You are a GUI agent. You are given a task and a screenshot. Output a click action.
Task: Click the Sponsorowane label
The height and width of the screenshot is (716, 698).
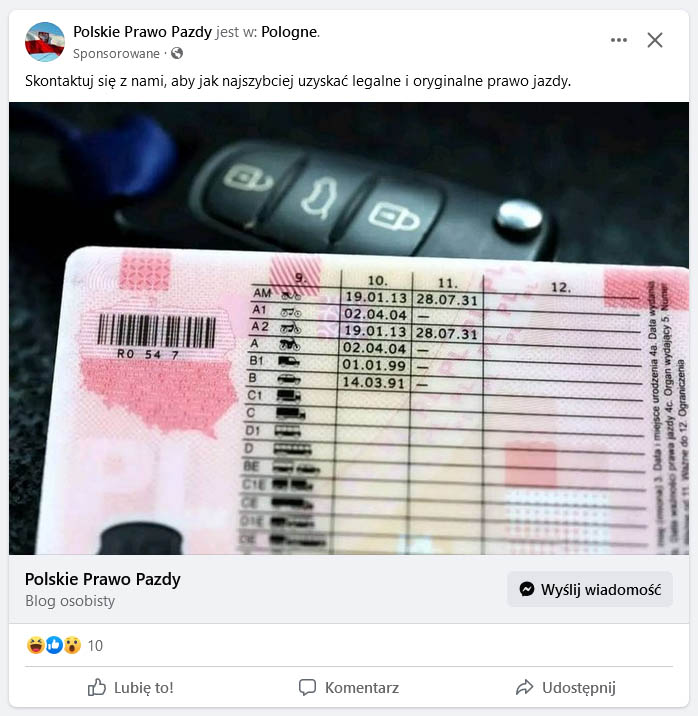[x=116, y=53]
